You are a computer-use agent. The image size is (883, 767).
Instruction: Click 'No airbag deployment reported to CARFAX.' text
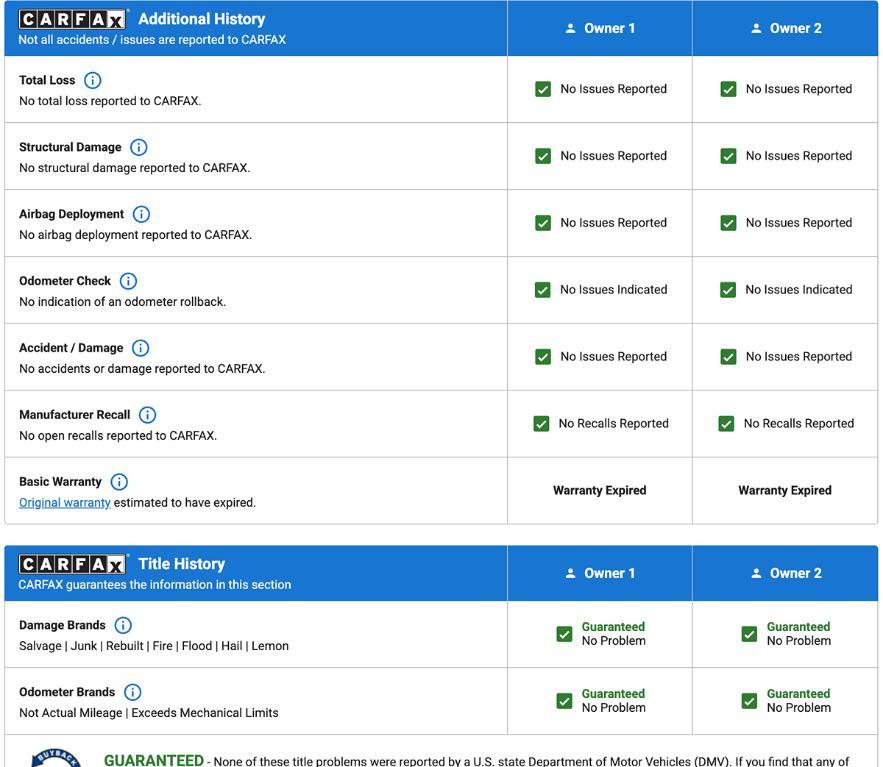click(136, 235)
